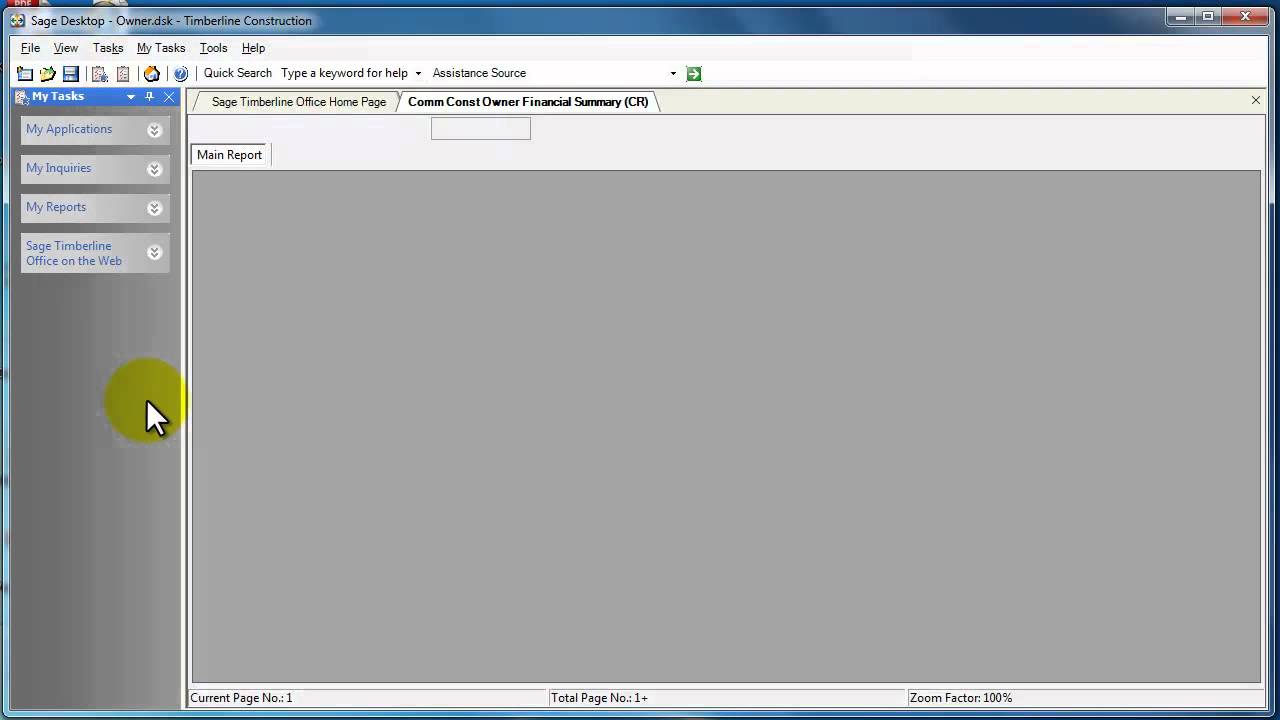Open the File menu
The width and height of the screenshot is (1280, 720).
tap(30, 48)
